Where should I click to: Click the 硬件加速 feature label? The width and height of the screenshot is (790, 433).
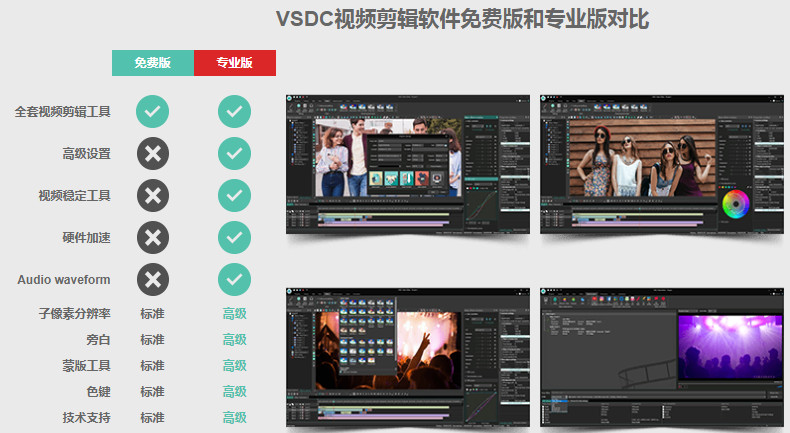click(x=86, y=237)
